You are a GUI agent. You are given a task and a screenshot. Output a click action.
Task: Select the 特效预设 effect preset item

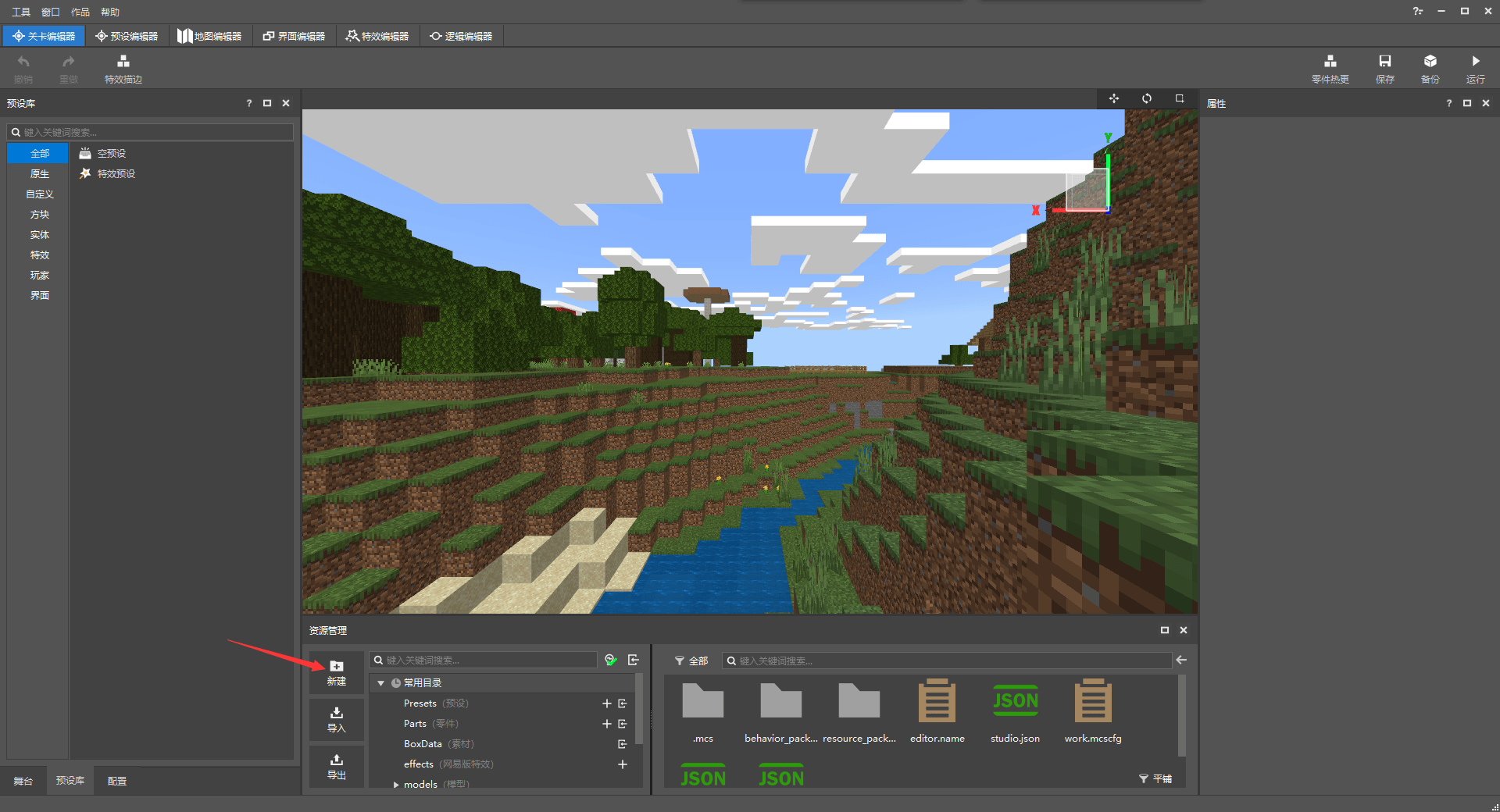pos(108,173)
